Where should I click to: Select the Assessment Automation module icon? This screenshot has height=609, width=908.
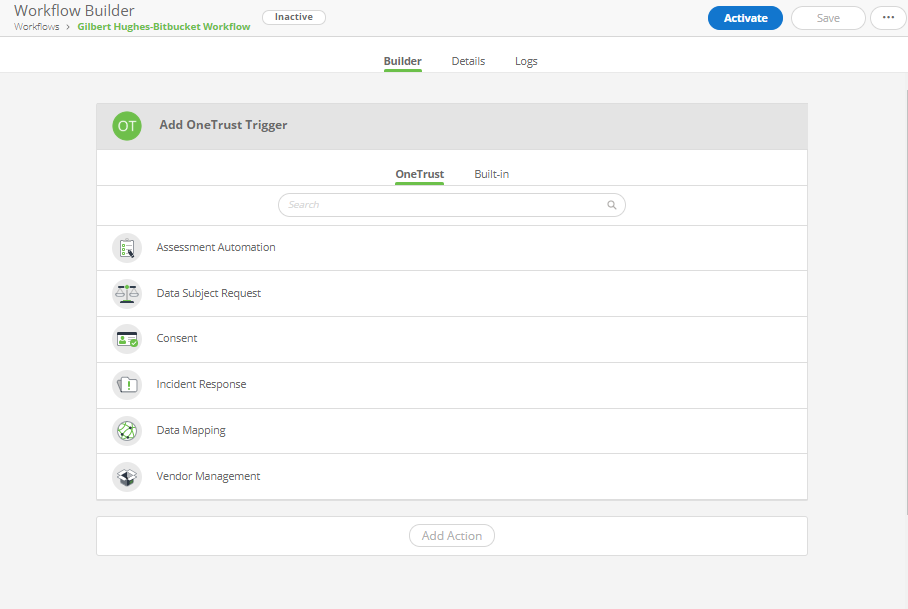[127, 247]
